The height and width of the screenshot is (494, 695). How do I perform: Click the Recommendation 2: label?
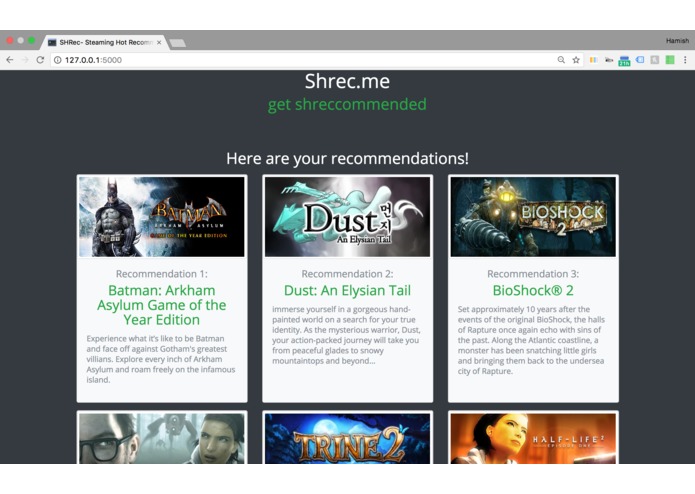348,274
